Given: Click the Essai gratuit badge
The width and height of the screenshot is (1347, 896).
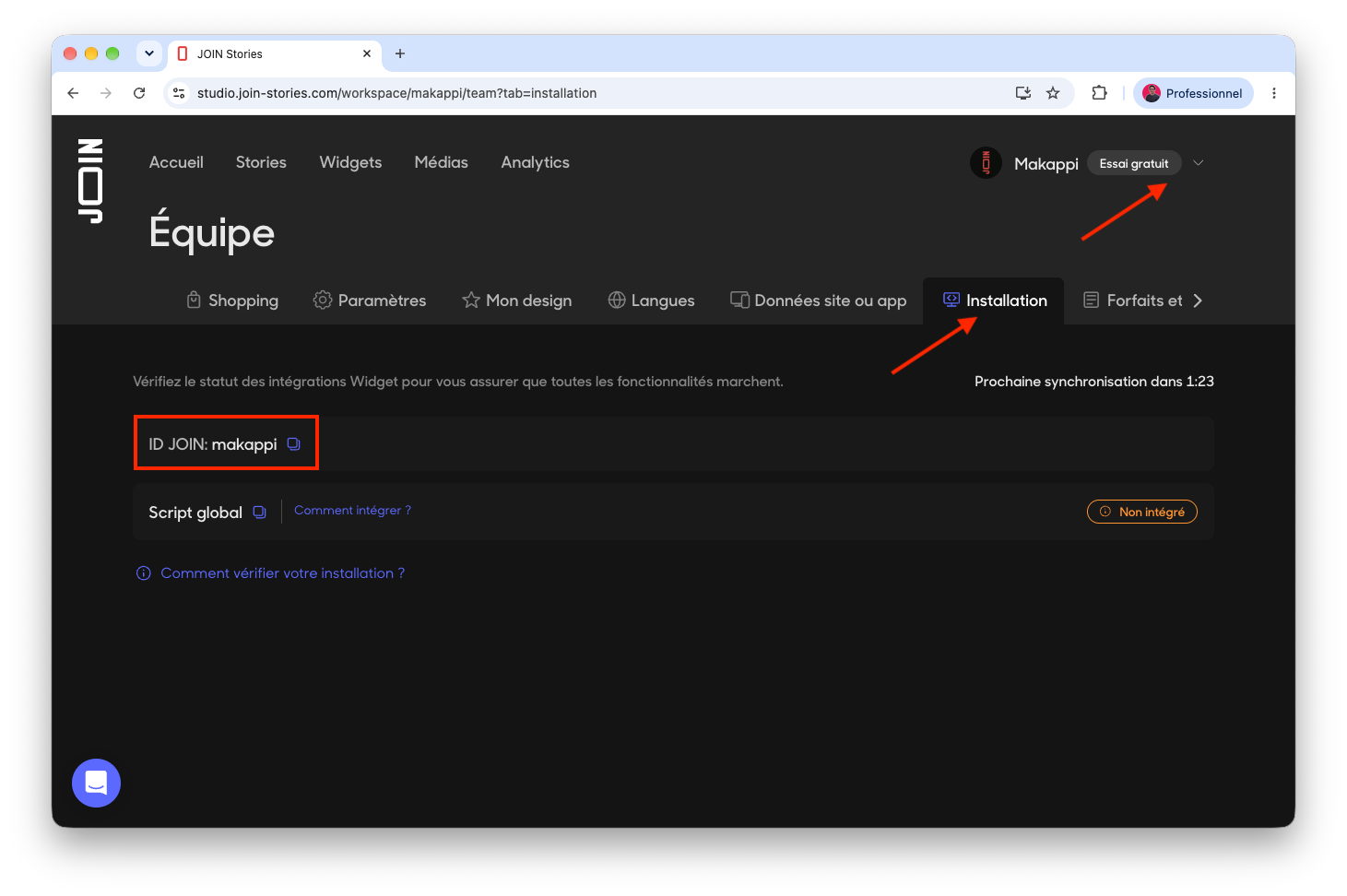Looking at the screenshot, I should pyautogui.click(x=1134, y=163).
